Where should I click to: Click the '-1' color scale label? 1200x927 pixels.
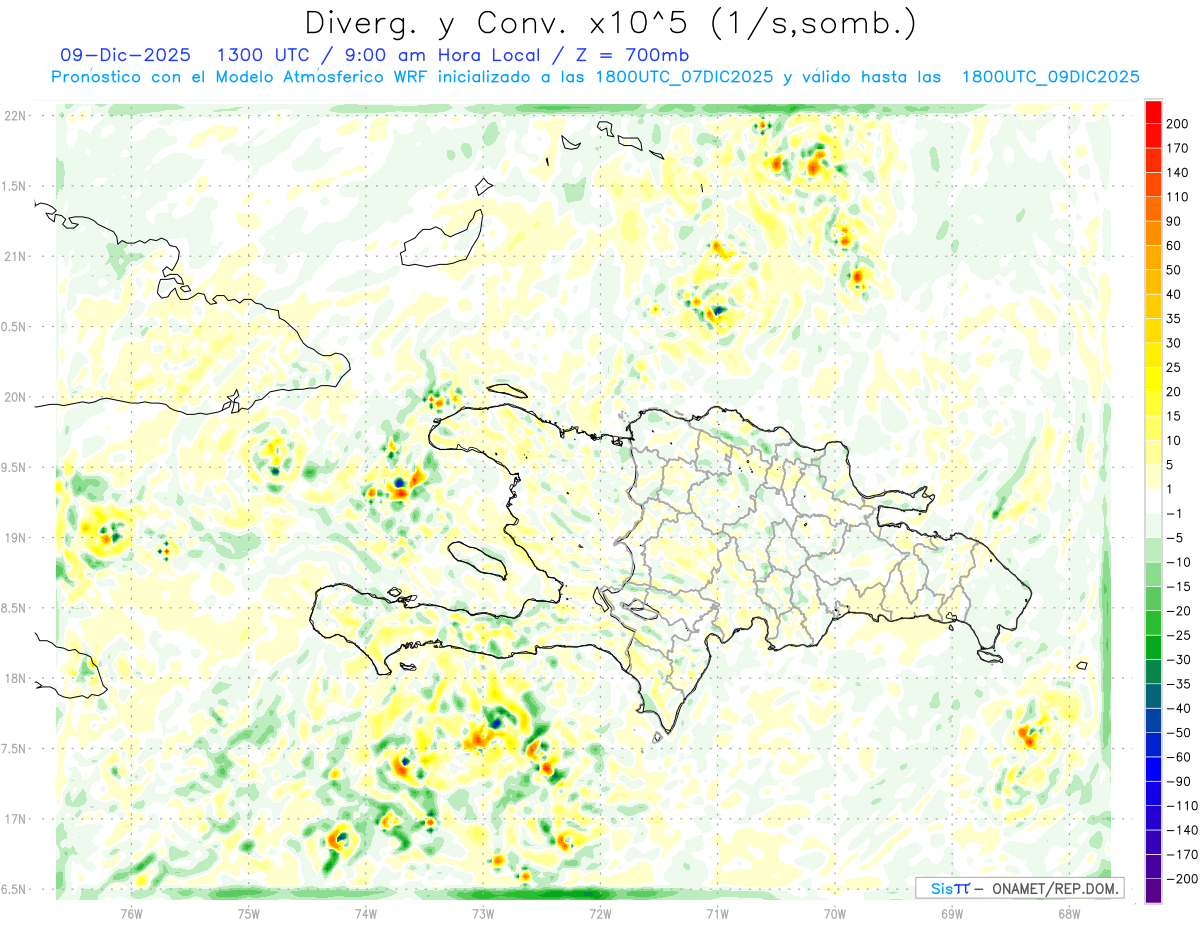(x=1175, y=514)
